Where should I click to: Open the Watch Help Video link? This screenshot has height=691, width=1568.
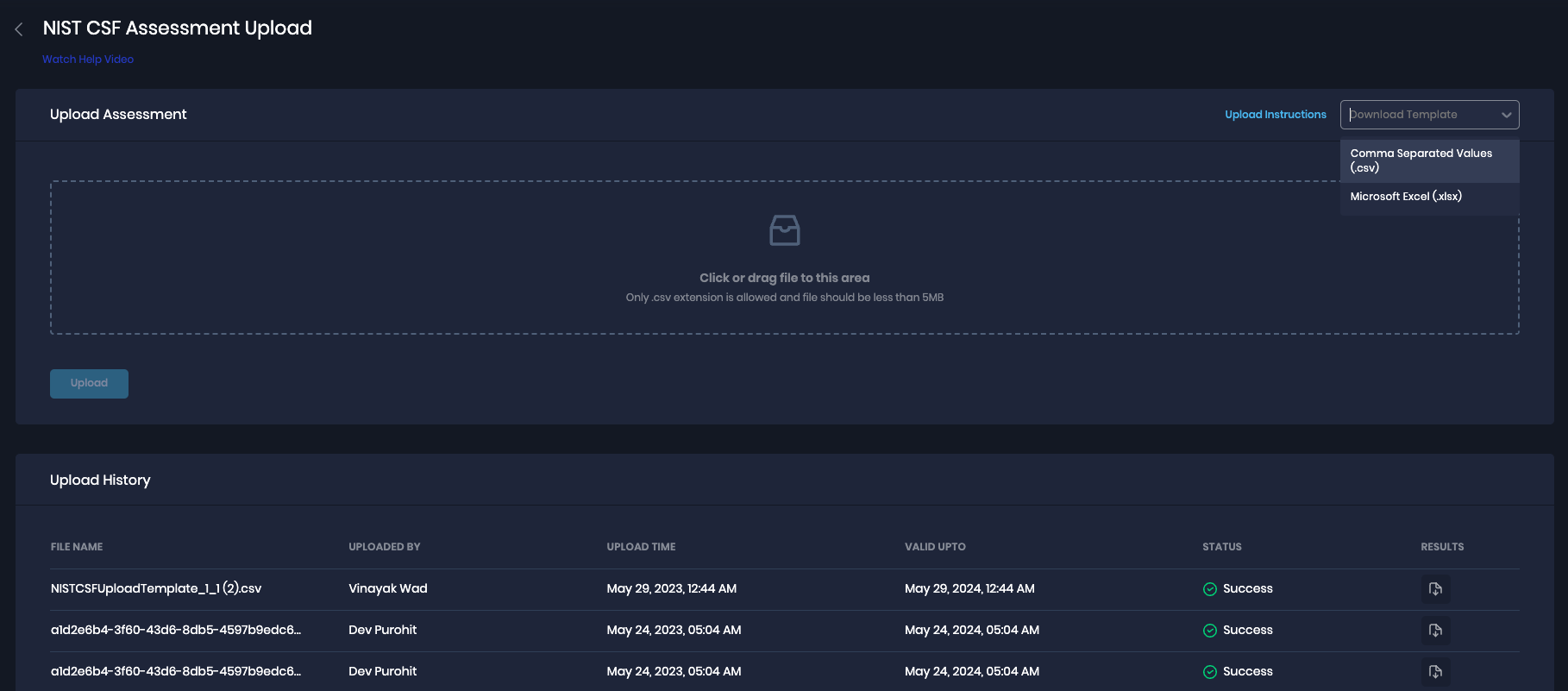[x=88, y=60]
